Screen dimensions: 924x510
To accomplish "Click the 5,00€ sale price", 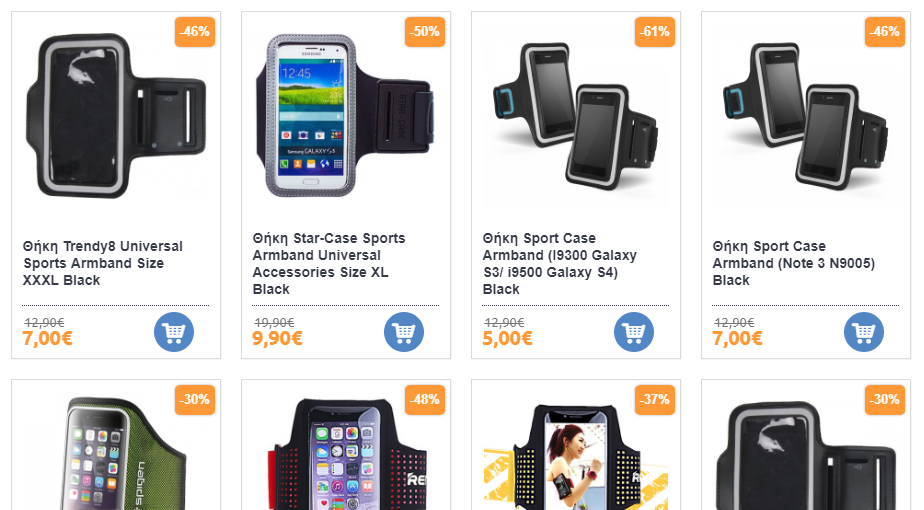I will (507, 338).
